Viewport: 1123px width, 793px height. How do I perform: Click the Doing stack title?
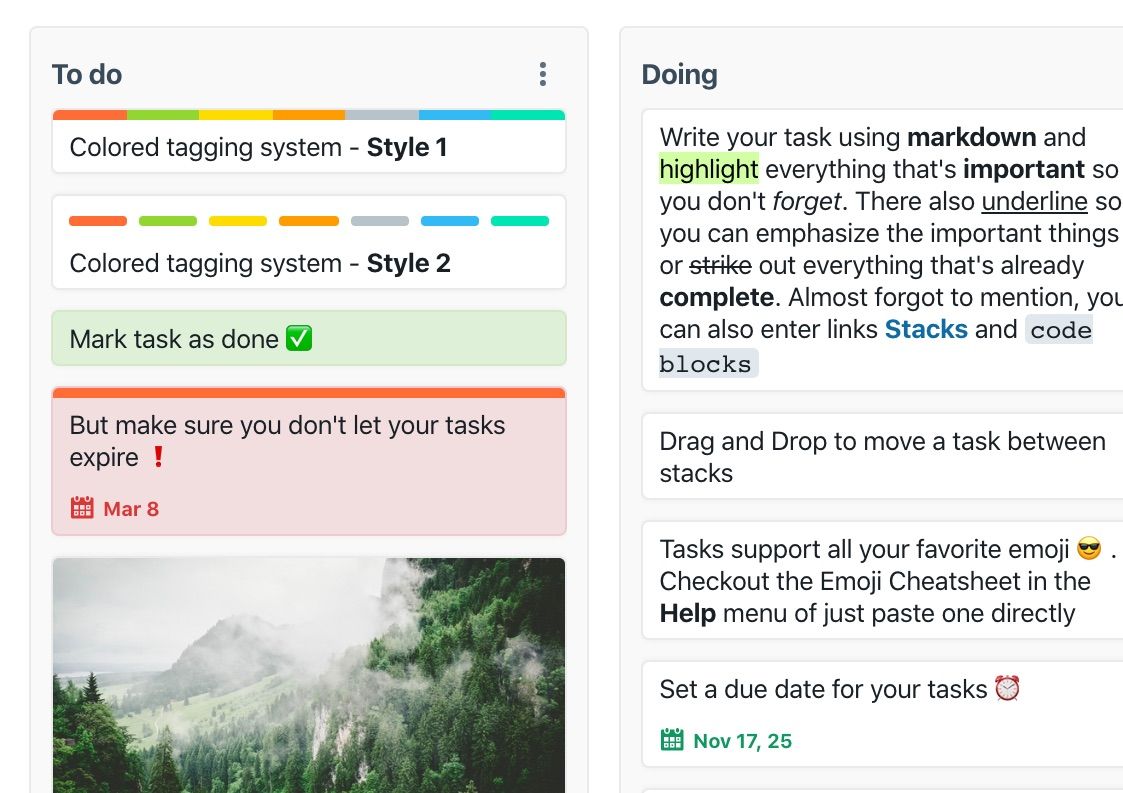click(679, 75)
